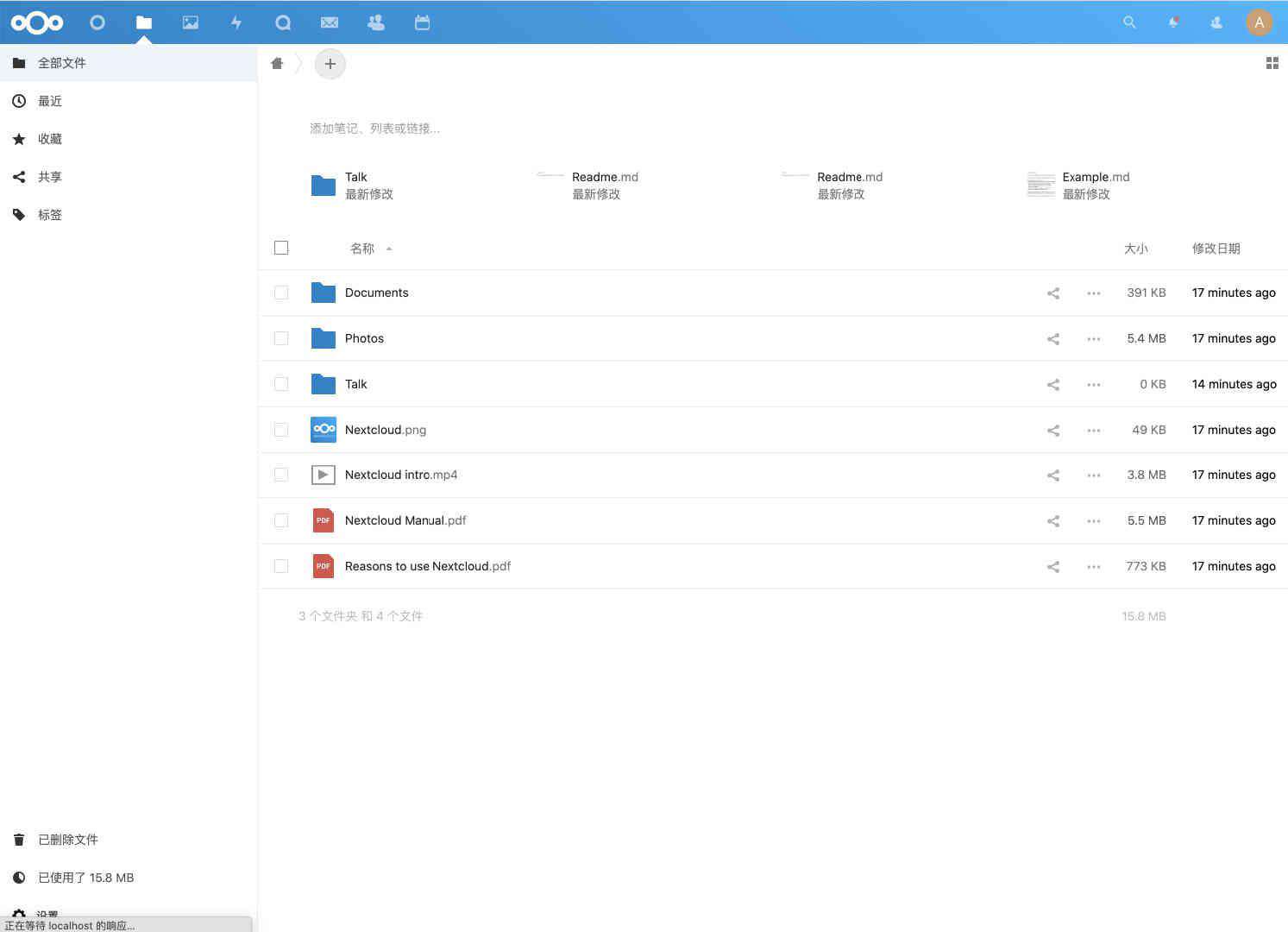Open the user avatar menu labeled A
1288x932 pixels.
coord(1260,22)
